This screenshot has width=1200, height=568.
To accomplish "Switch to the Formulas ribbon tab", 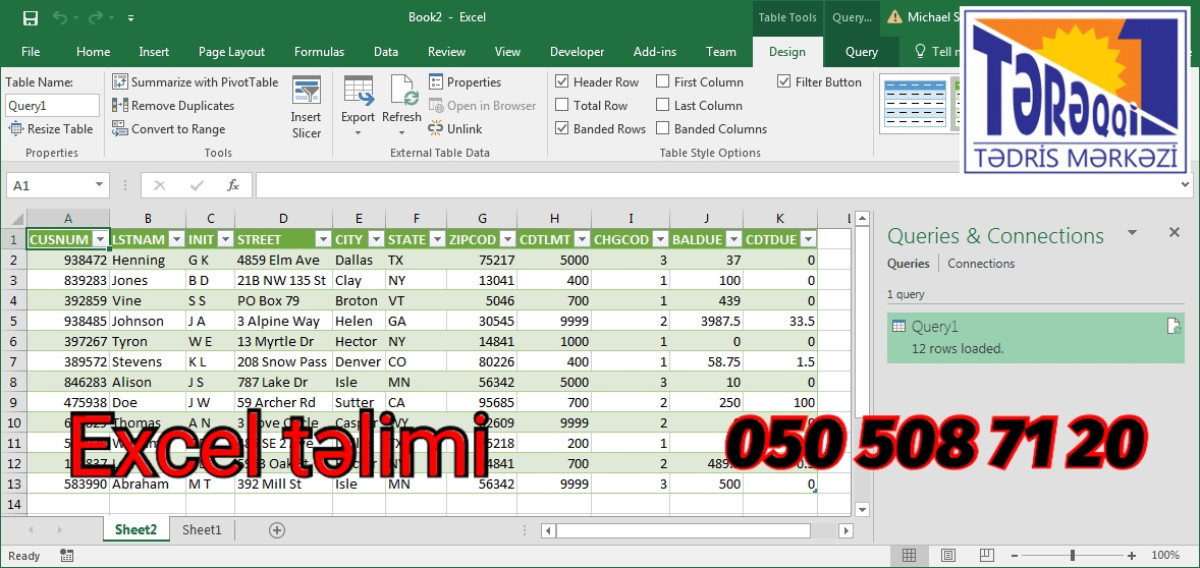I will [x=319, y=52].
